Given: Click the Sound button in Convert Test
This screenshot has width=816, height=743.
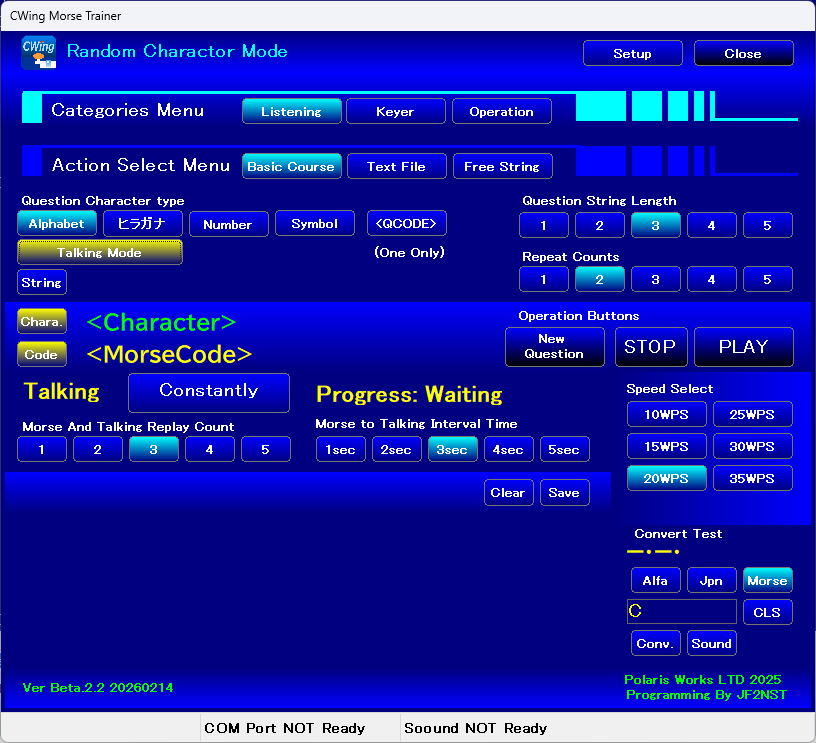Looking at the screenshot, I should tap(711, 643).
